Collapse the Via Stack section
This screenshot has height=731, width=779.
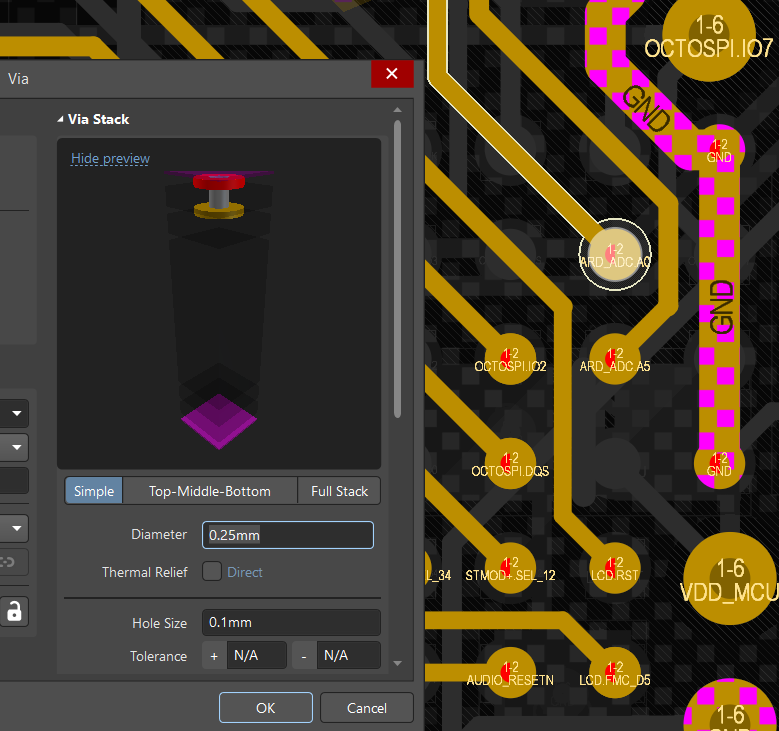point(62,119)
